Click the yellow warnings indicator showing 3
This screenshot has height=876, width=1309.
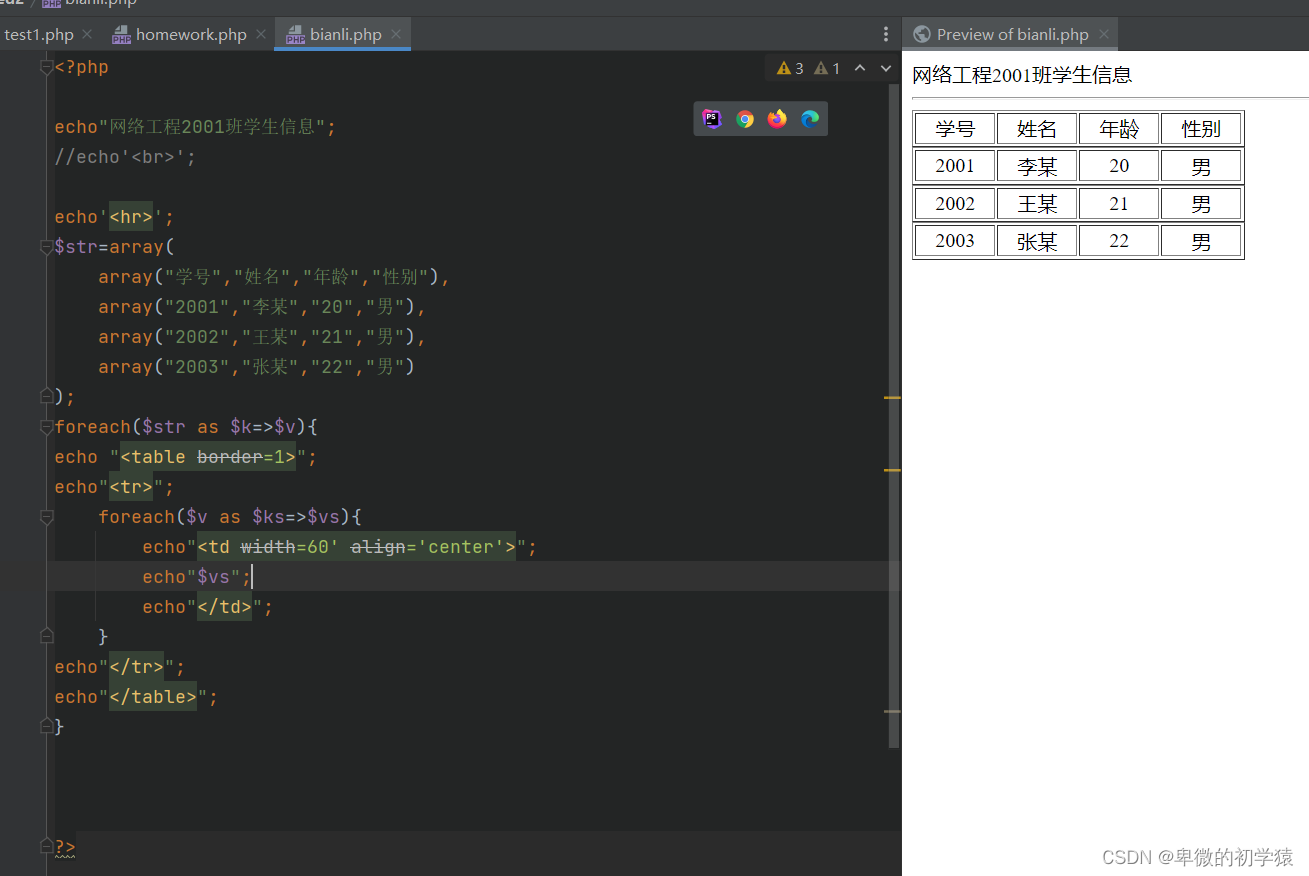(x=790, y=68)
